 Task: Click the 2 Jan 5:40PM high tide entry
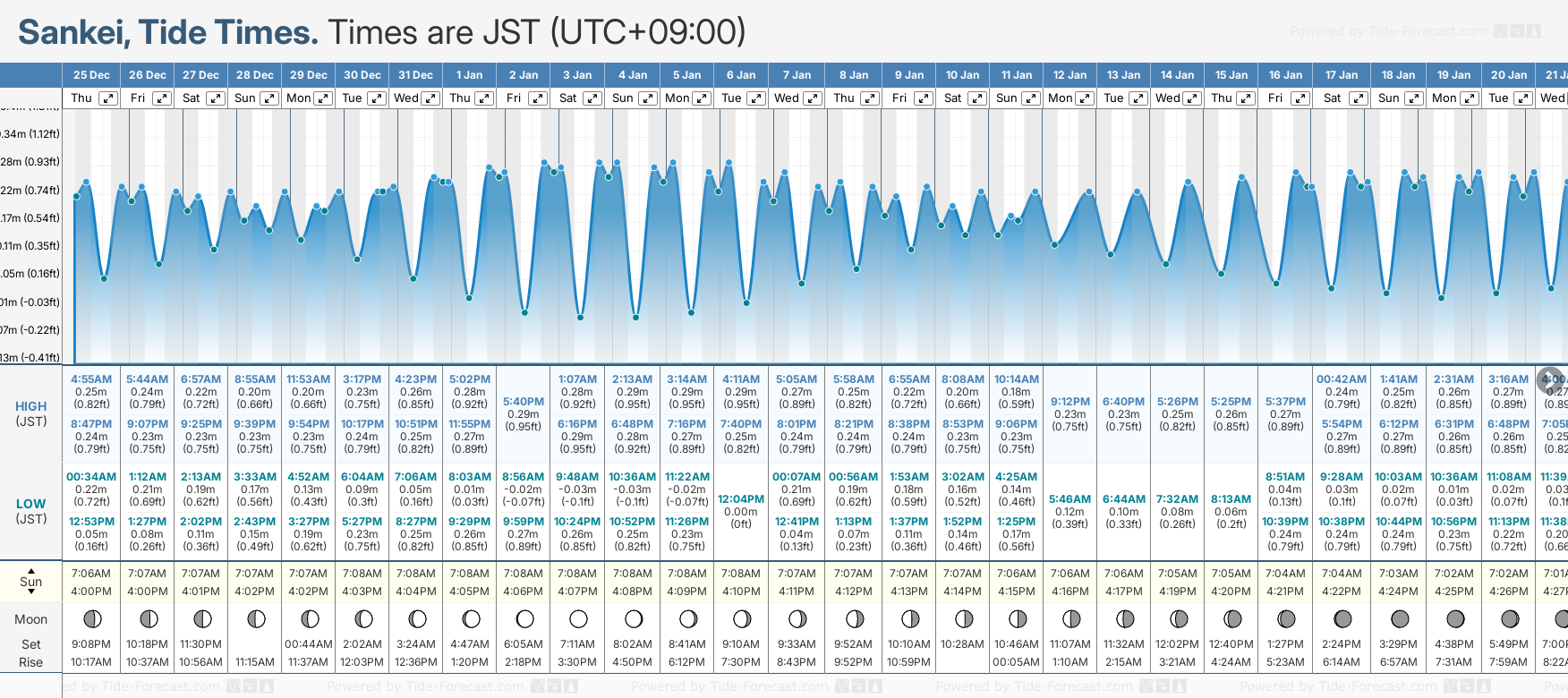coord(524,413)
